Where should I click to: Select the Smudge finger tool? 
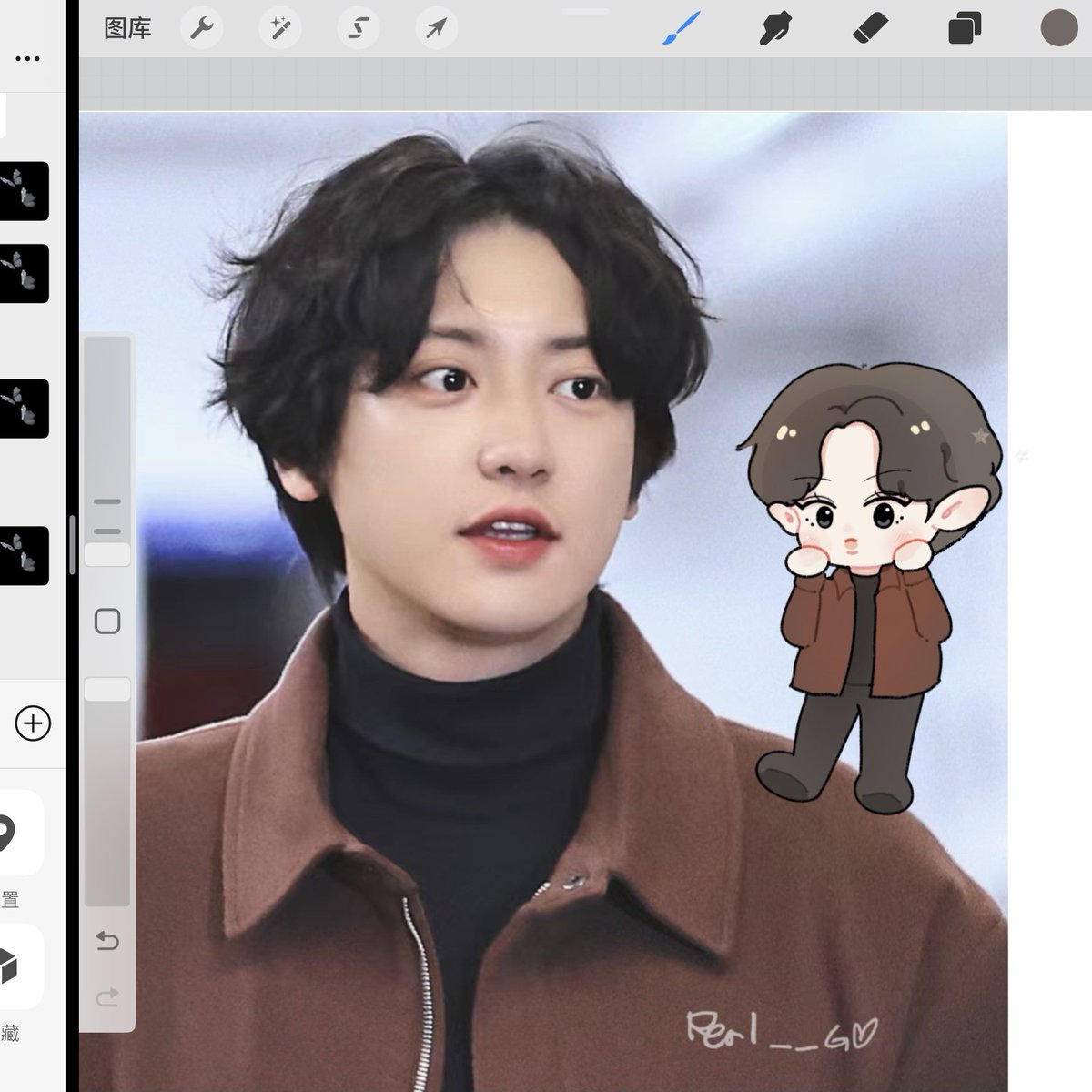[x=775, y=29]
